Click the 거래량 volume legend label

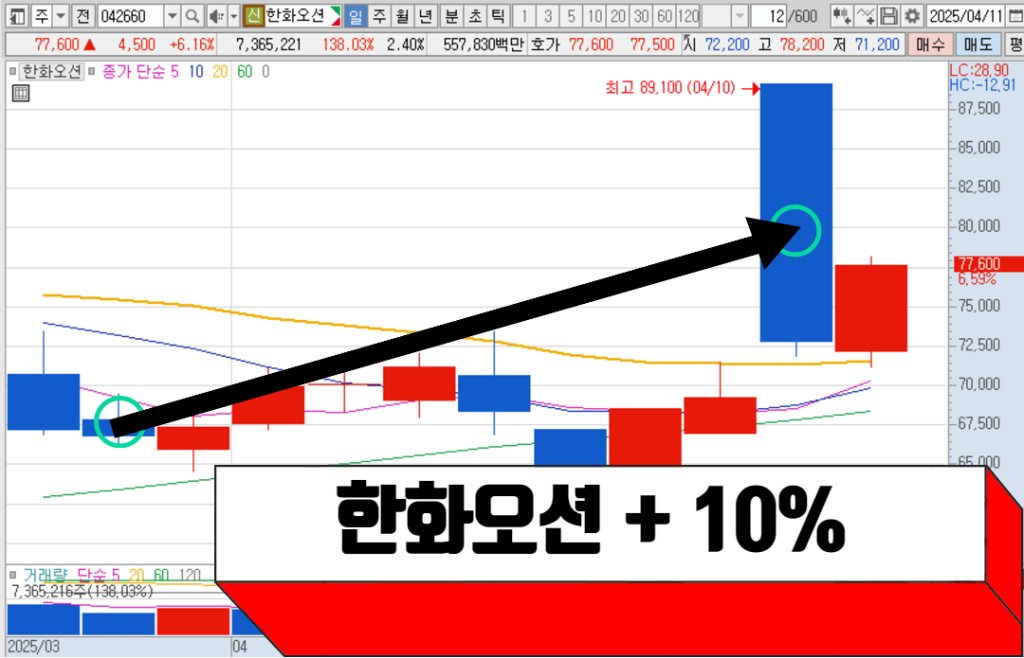click(48, 575)
